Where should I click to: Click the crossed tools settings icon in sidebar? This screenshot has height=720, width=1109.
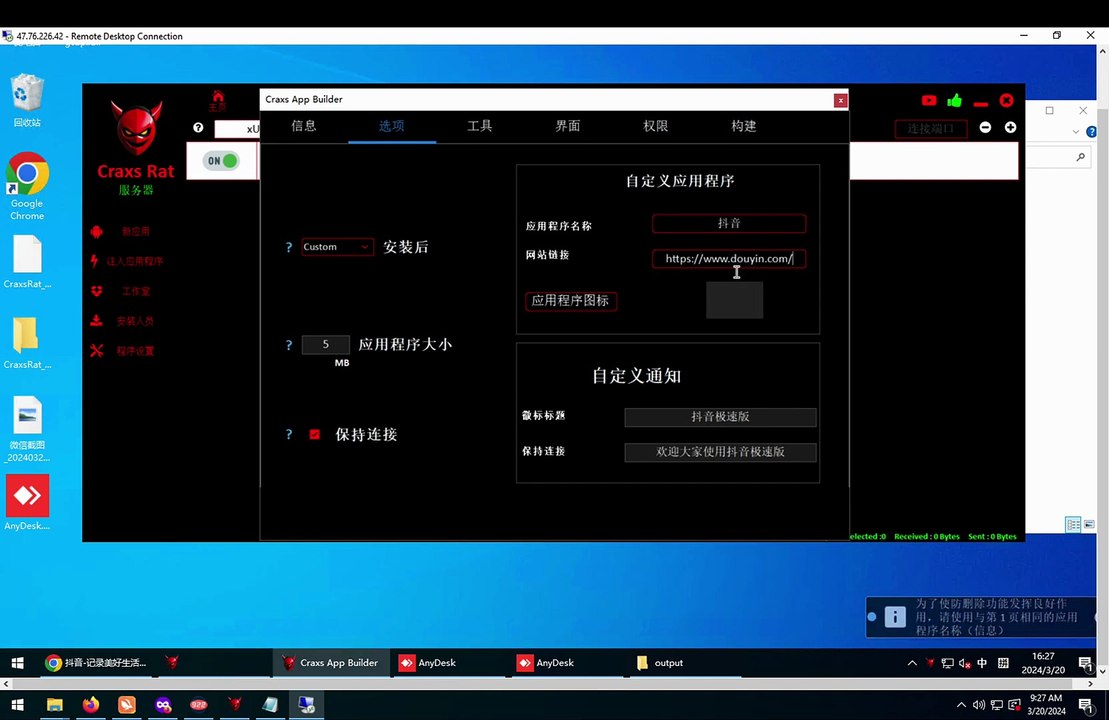(x=96, y=350)
